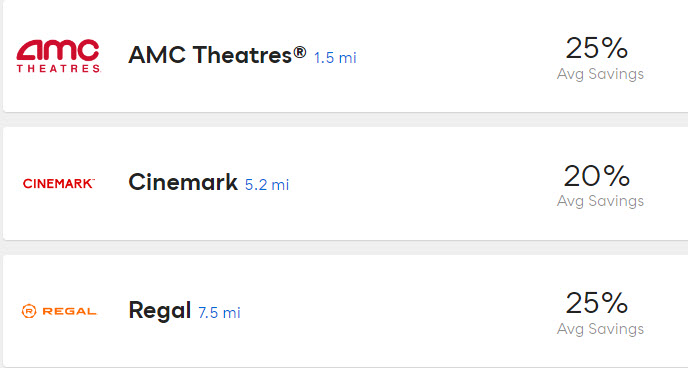Screen dimensions: 688x368
Task: Open the Regal listing title
Action: coord(160,311)
